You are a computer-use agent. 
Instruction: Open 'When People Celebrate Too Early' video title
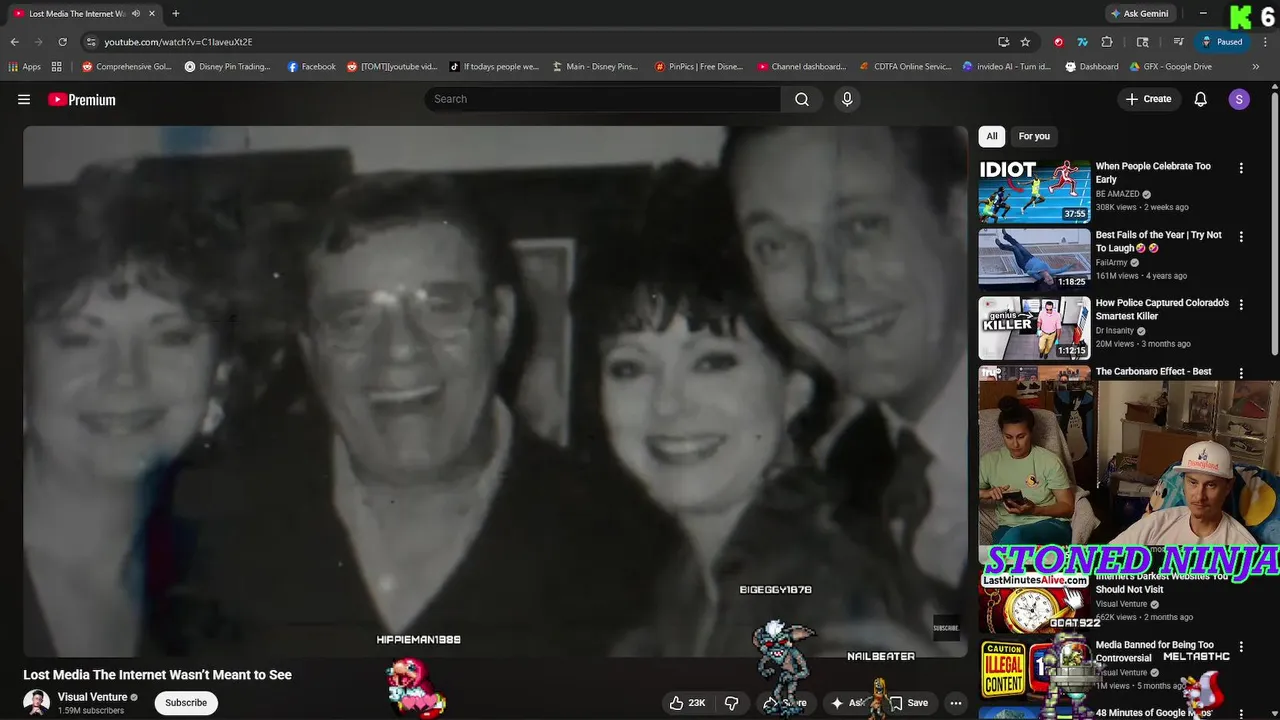pos(1153,173)
